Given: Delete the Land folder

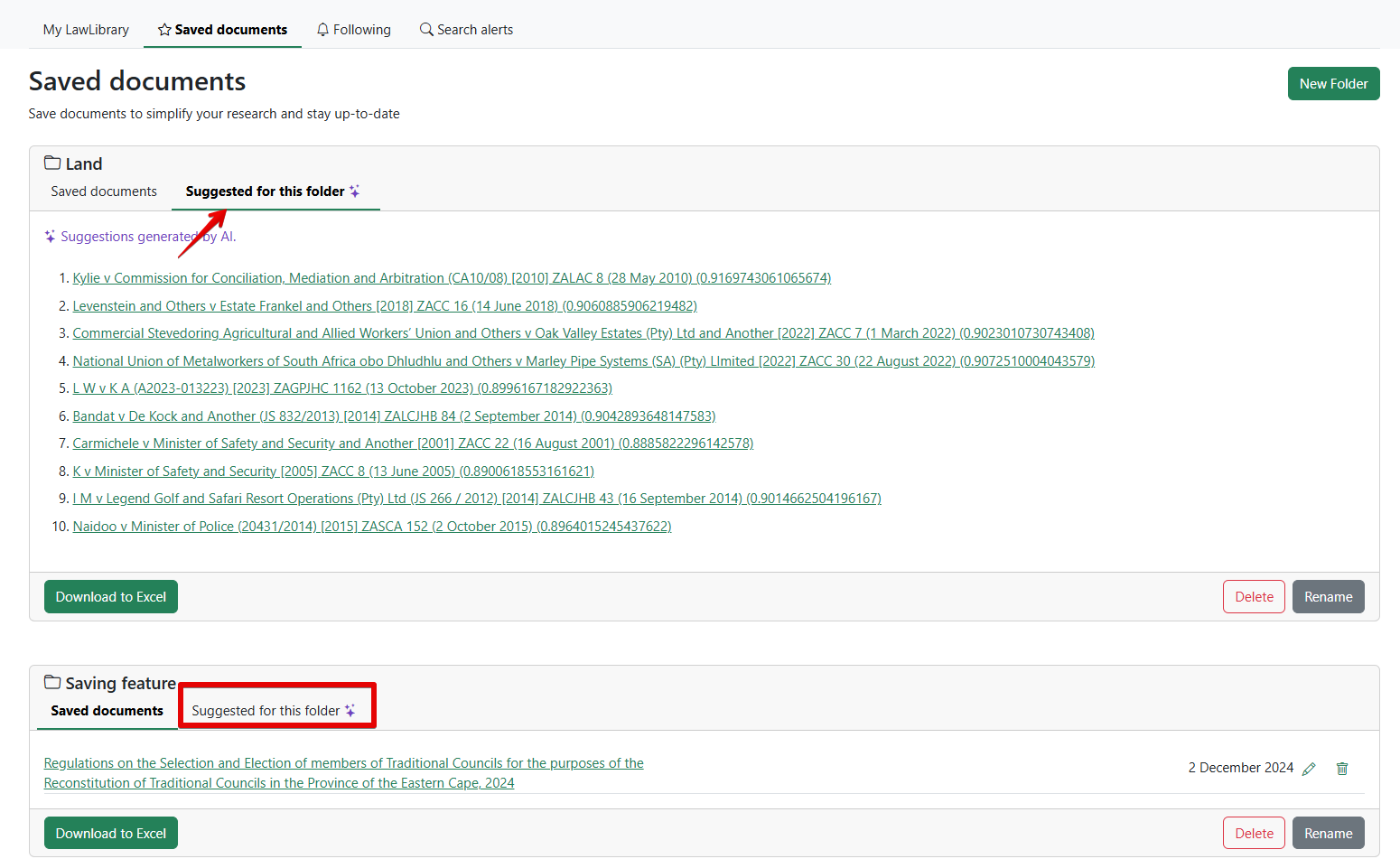Looking at the screenshot, I should pos(1254,597).
